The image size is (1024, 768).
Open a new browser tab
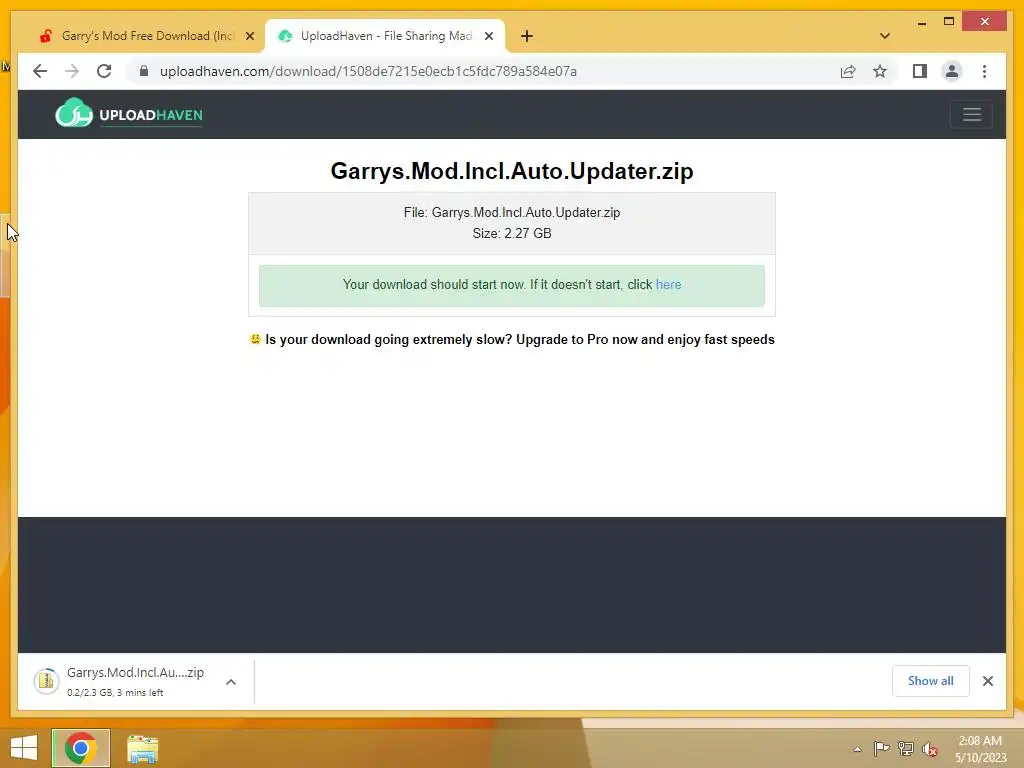click(527, 36)
